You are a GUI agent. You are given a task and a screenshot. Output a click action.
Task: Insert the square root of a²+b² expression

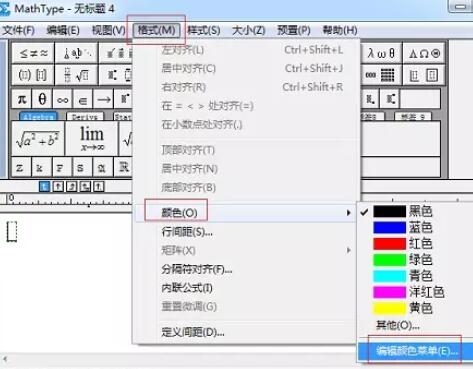tap(38, 139)
